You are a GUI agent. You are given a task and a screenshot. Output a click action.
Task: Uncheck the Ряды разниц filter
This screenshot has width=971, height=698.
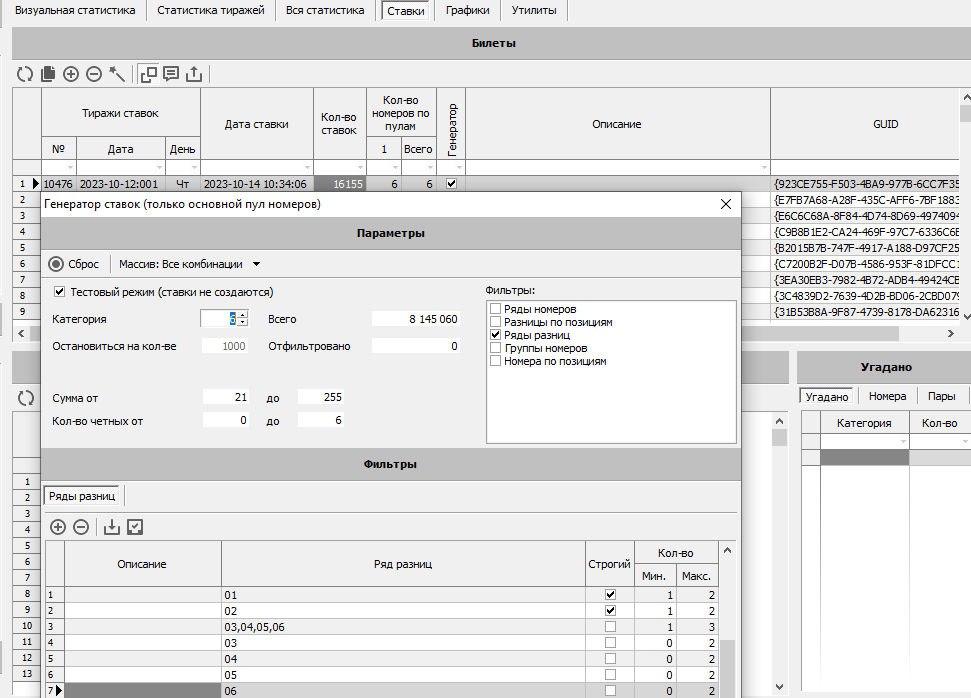point(495,334)
